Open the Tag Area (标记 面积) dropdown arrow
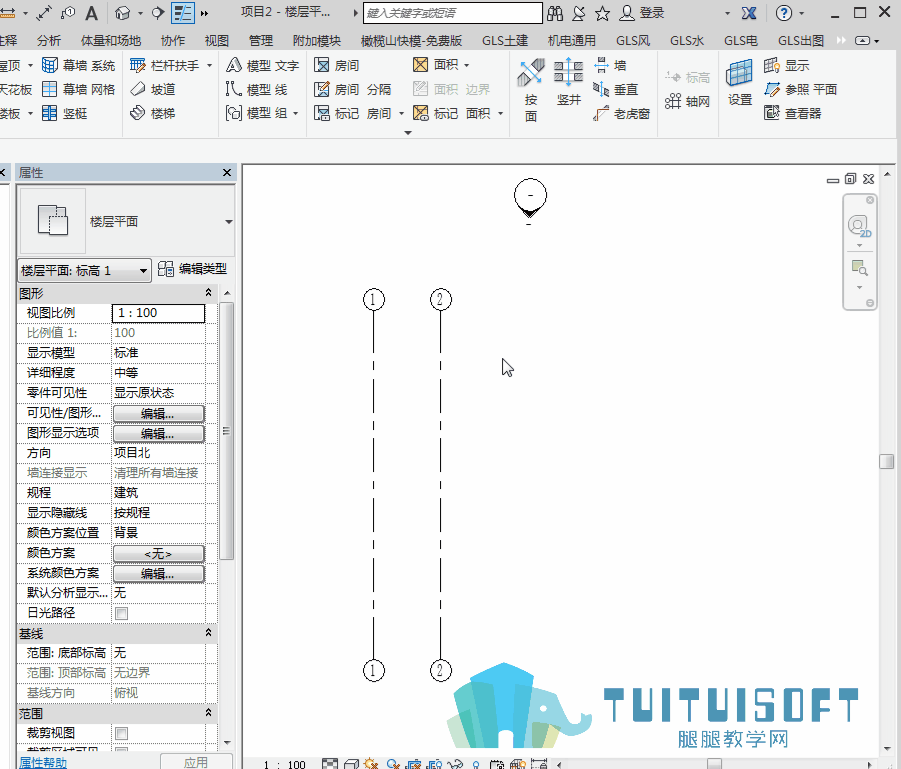 500,114
